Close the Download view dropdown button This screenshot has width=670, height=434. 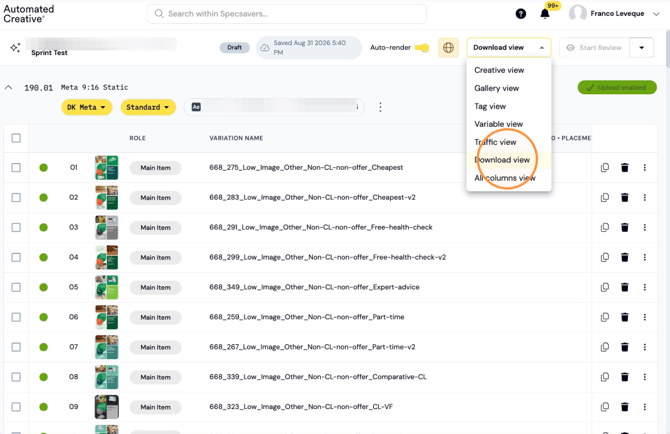point(508,47)
